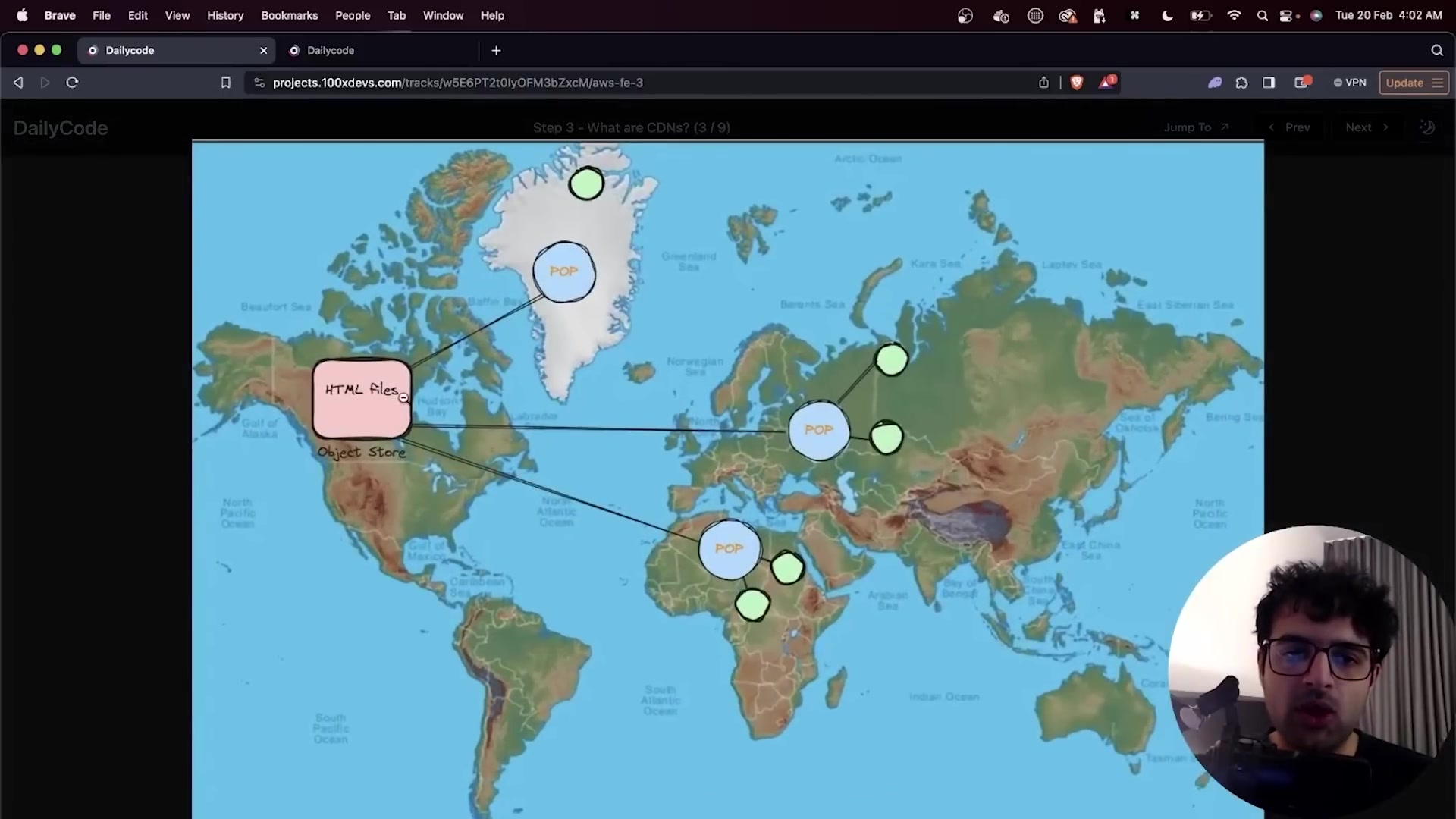Click the browser back arrow
Screen dimensions: 1456x819
[x=18, y=83]
